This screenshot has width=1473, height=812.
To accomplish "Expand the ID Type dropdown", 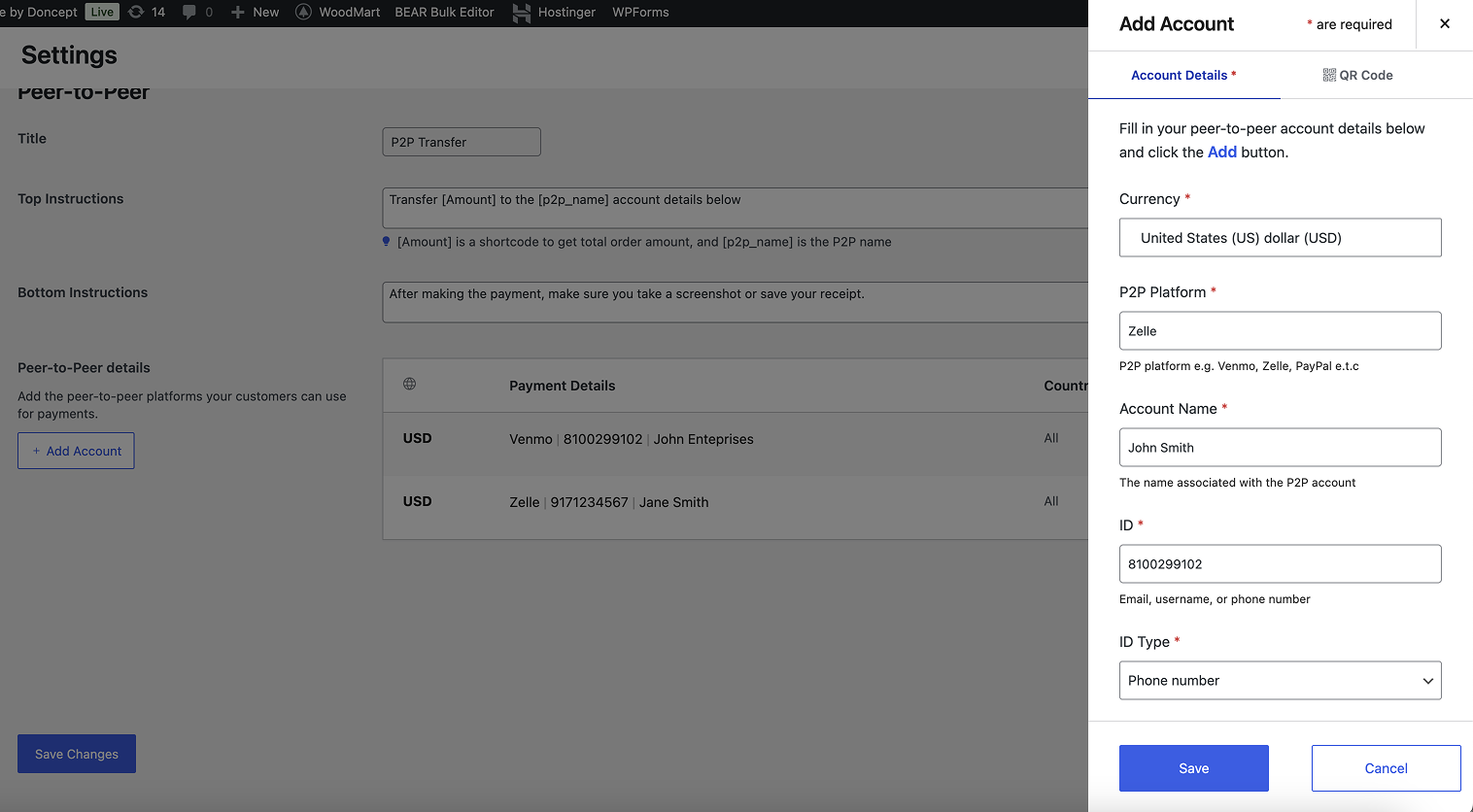I will 1280,680.
